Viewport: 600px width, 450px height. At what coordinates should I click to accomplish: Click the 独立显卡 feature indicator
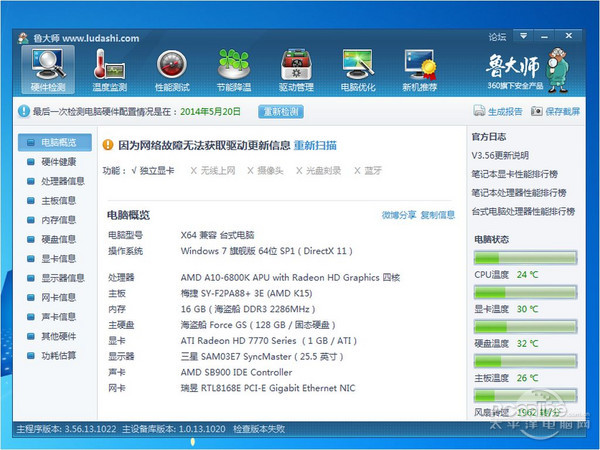click(153, 171)
